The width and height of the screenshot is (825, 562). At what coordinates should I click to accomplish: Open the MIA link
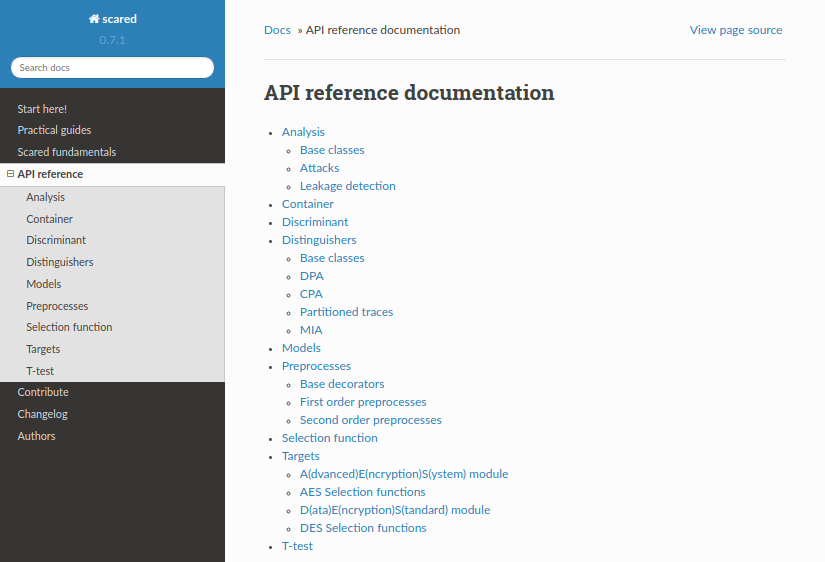[311, 330]
